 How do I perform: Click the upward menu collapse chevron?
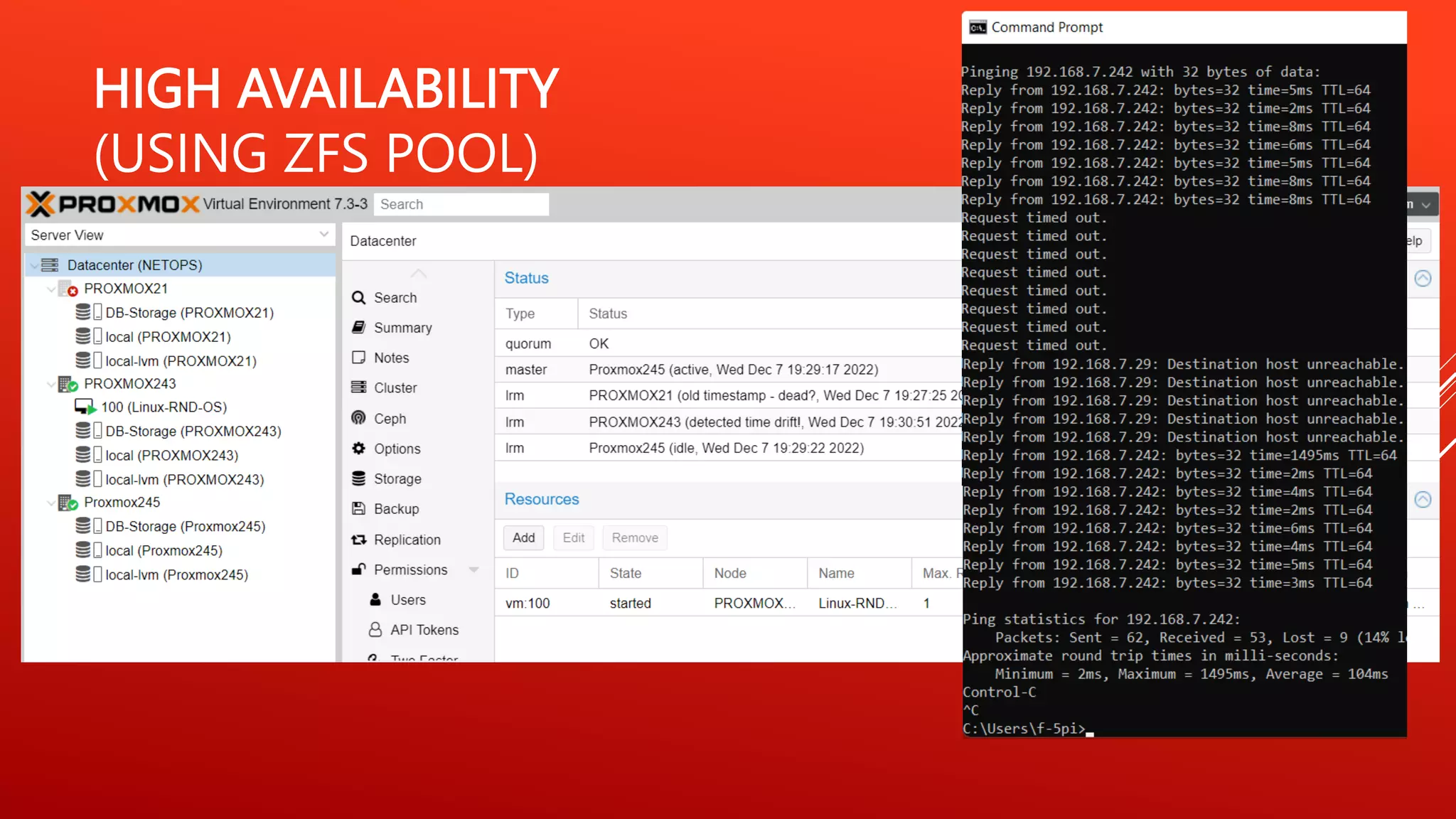(419, 273)
